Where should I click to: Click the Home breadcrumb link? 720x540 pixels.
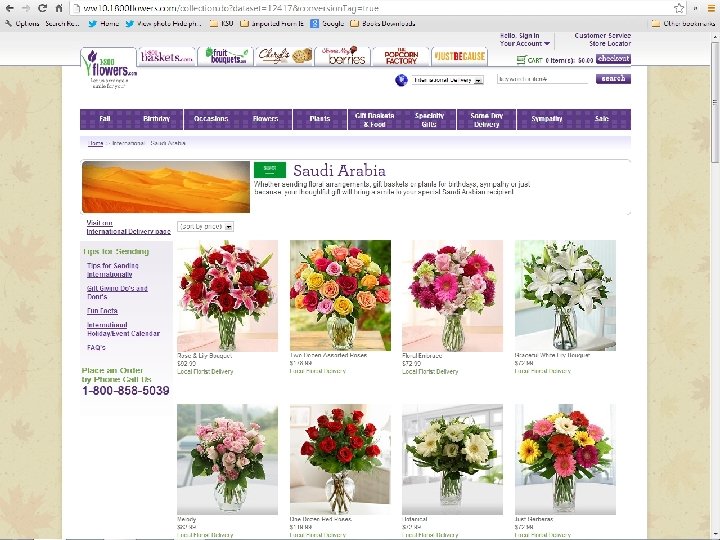[96, 143]
